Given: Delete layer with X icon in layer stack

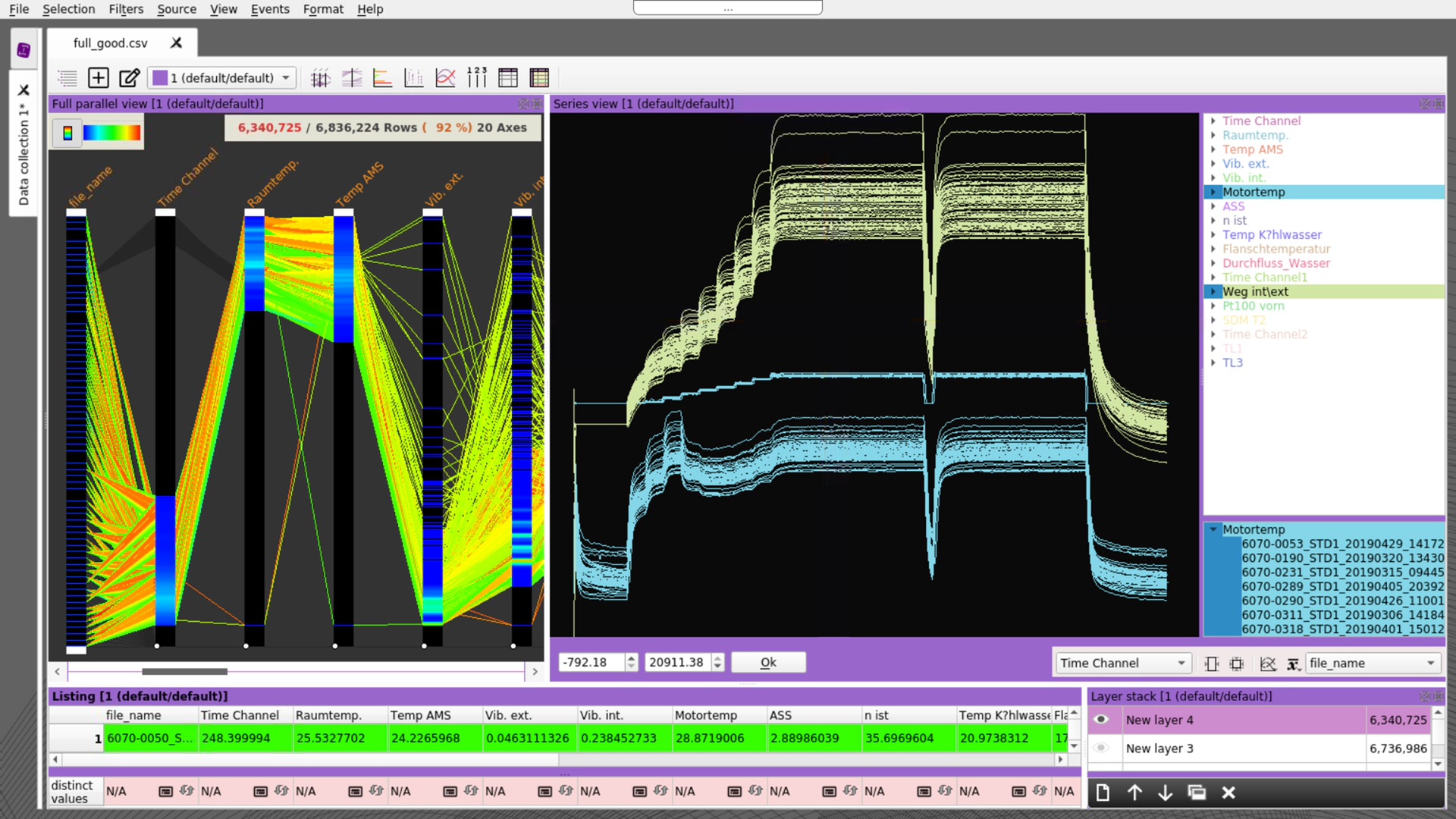Looking at the screenshot, I should 1228,792.
